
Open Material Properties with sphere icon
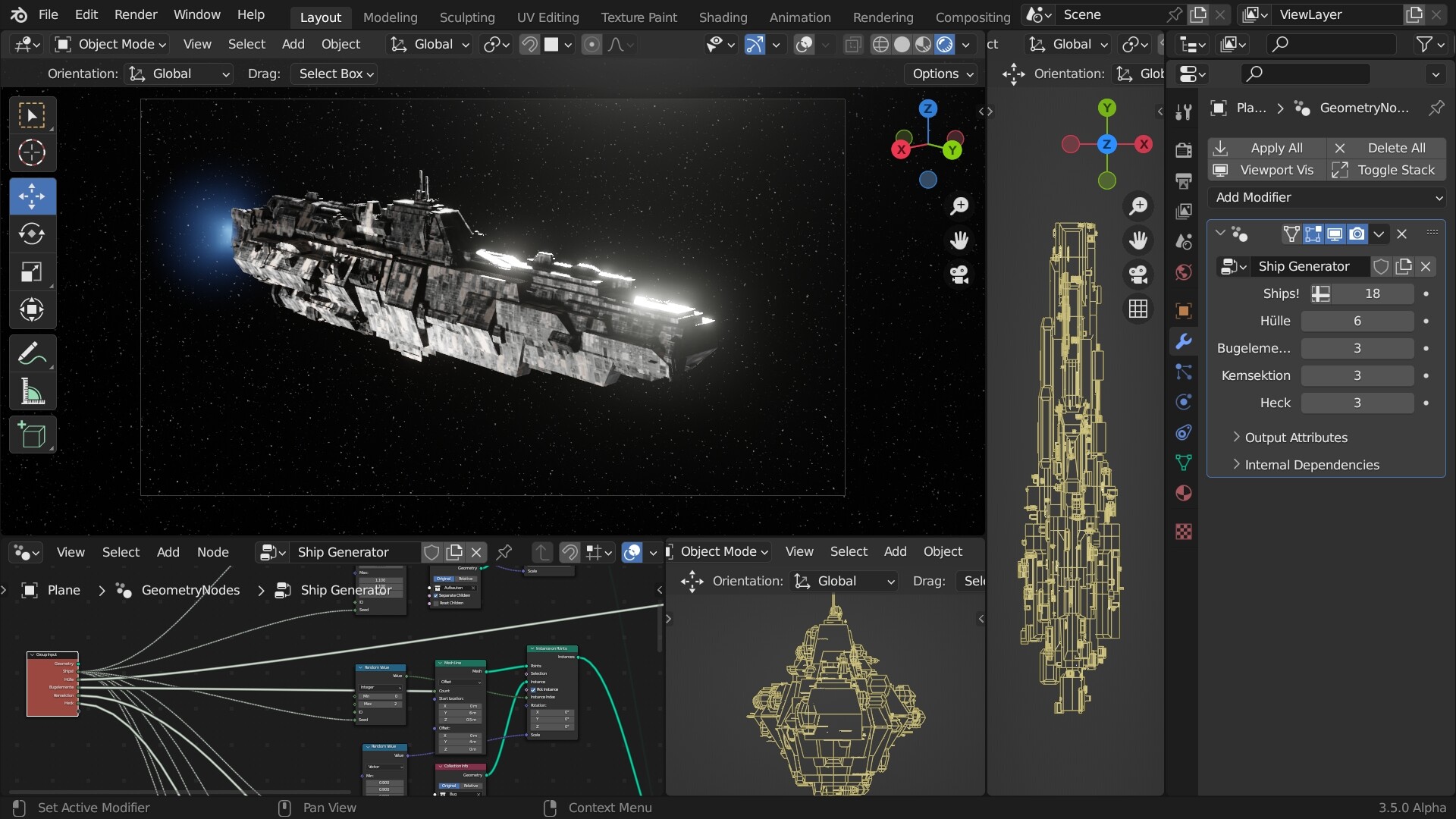click(x=1183, y=493)
